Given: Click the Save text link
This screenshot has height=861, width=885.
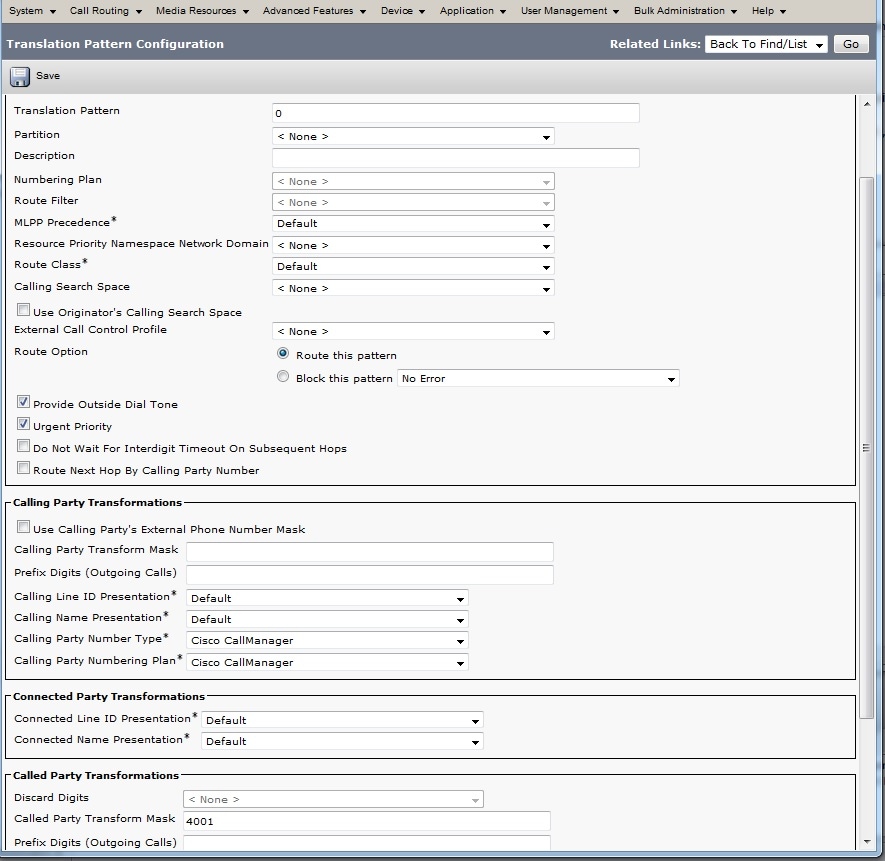Looking at the screenshot, I should [48, 76].
